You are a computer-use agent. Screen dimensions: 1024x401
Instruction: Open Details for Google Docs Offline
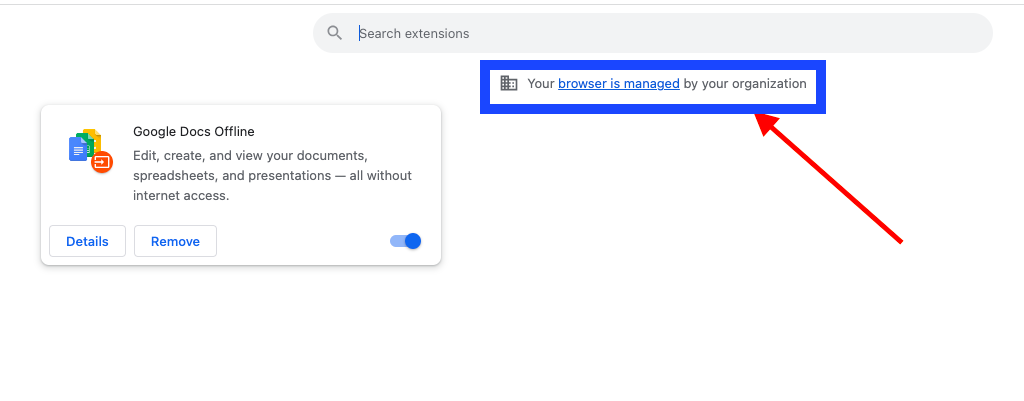point(88,242)
